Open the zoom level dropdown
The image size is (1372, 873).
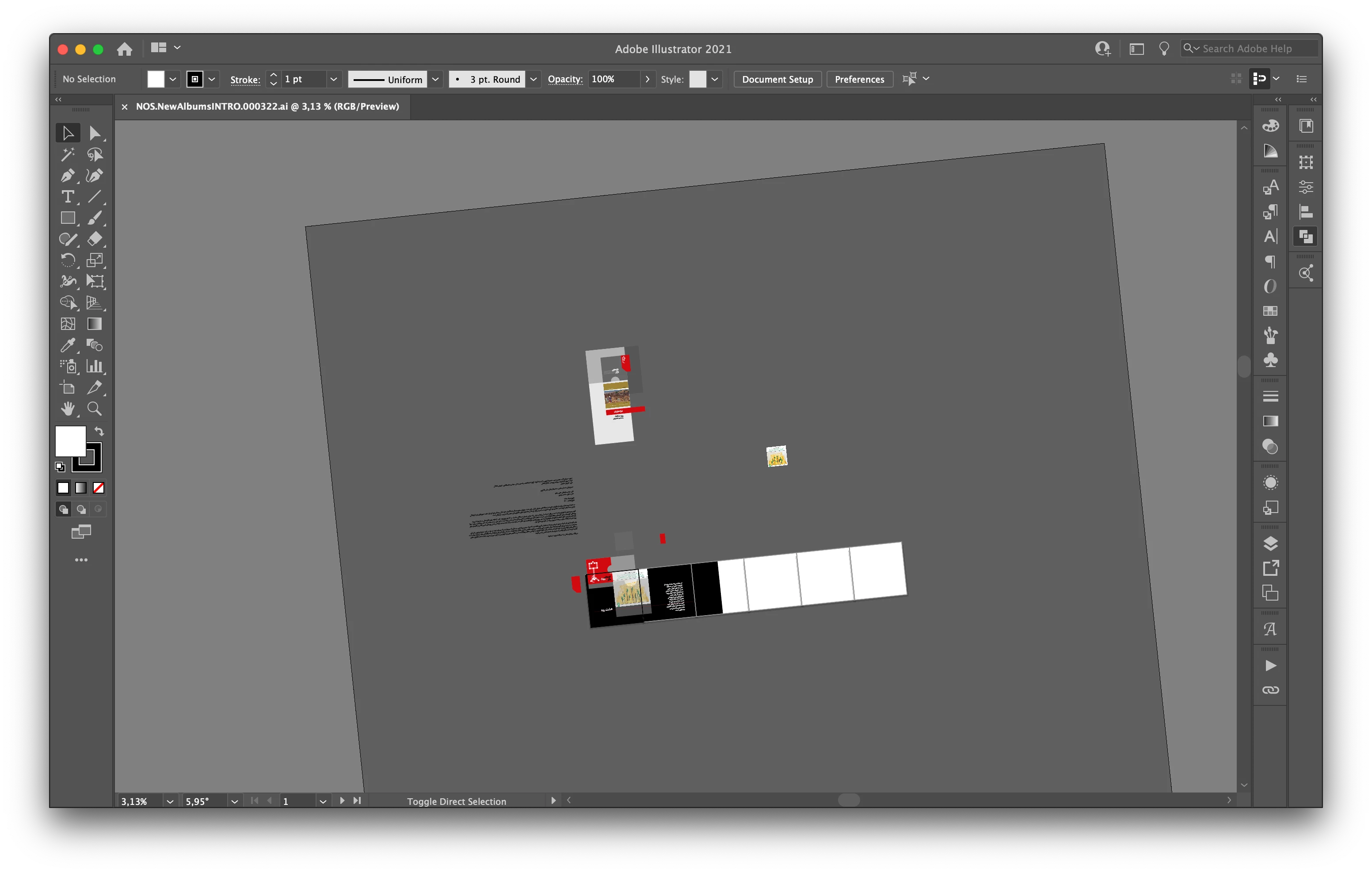pos(170,801)
